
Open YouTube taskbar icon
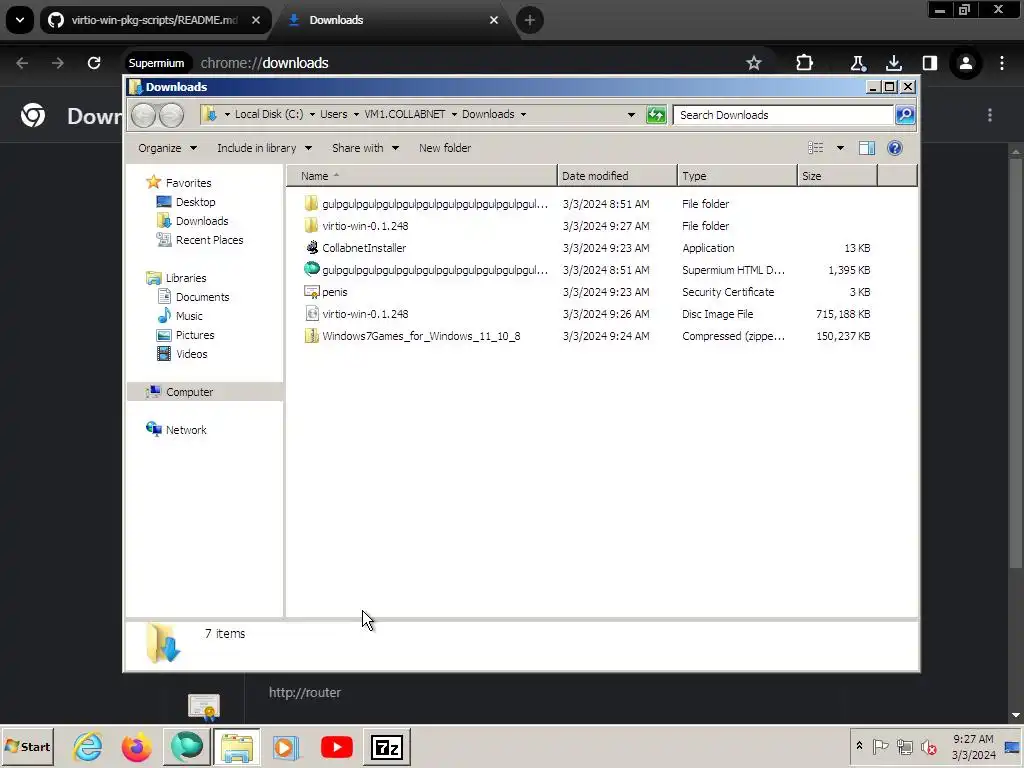point(336,747)
